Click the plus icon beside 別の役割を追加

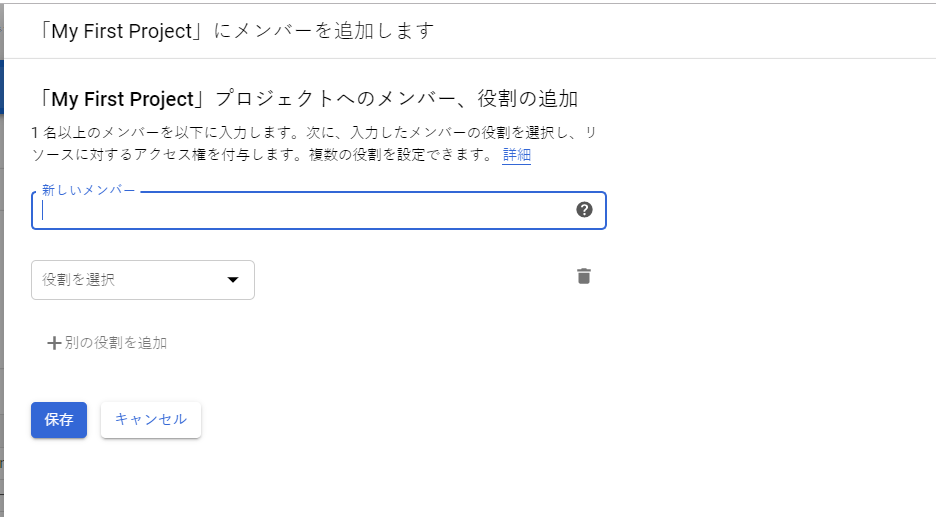pyautogui.click(x=54, y=343)
